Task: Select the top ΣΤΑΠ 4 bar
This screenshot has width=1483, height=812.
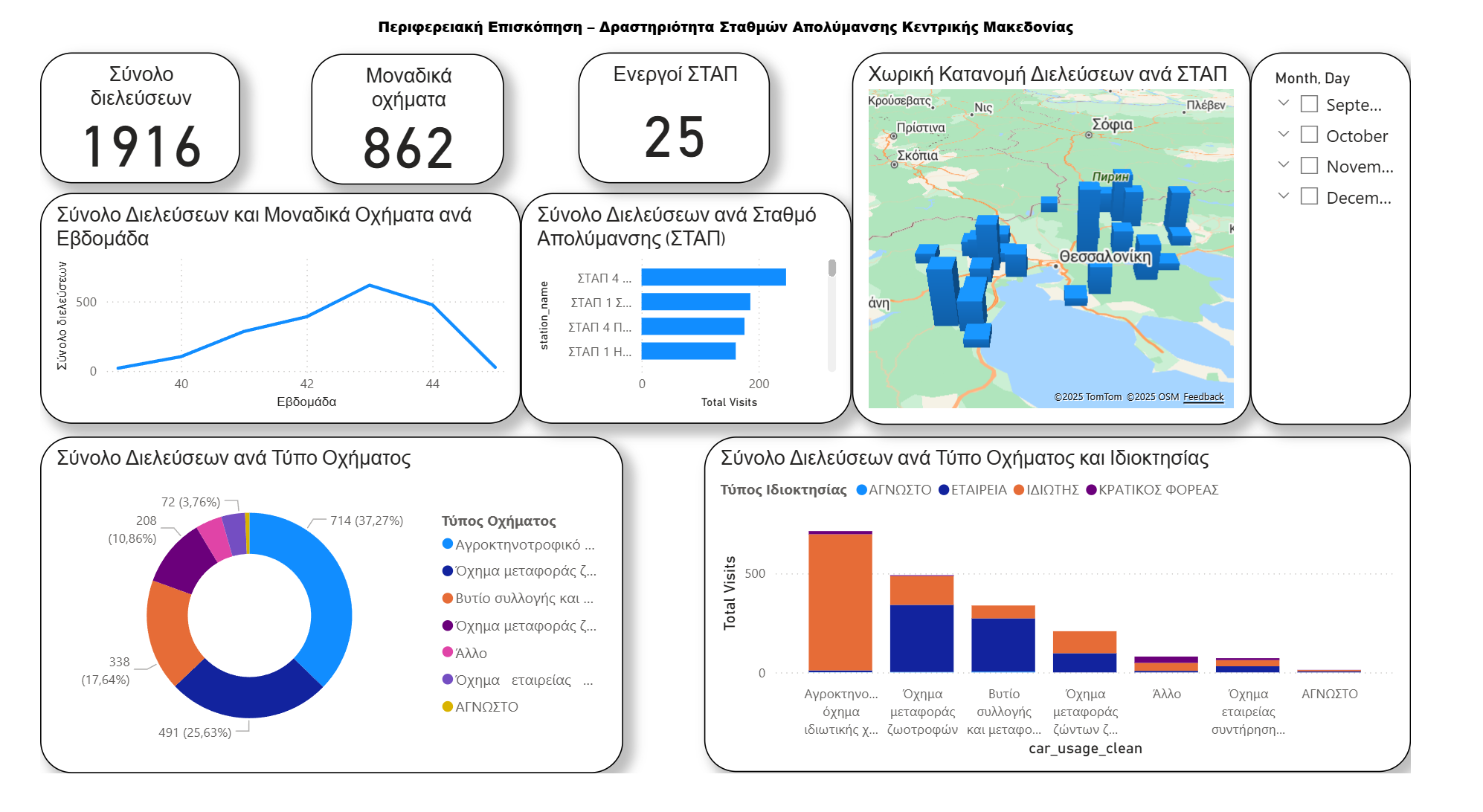Action: tap(712, 277)
